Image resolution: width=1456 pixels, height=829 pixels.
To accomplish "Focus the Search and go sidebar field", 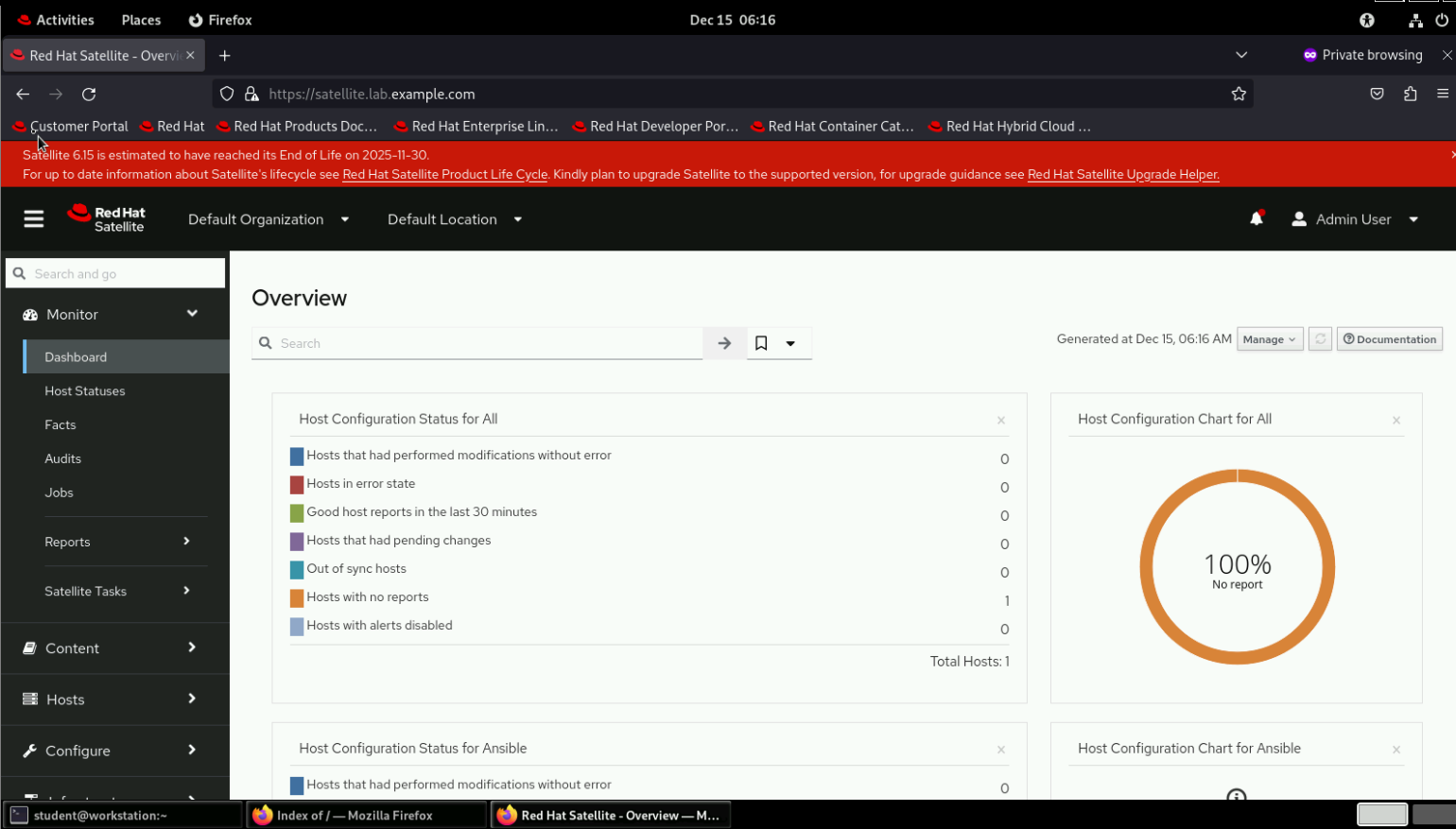I will click(115, 273).
